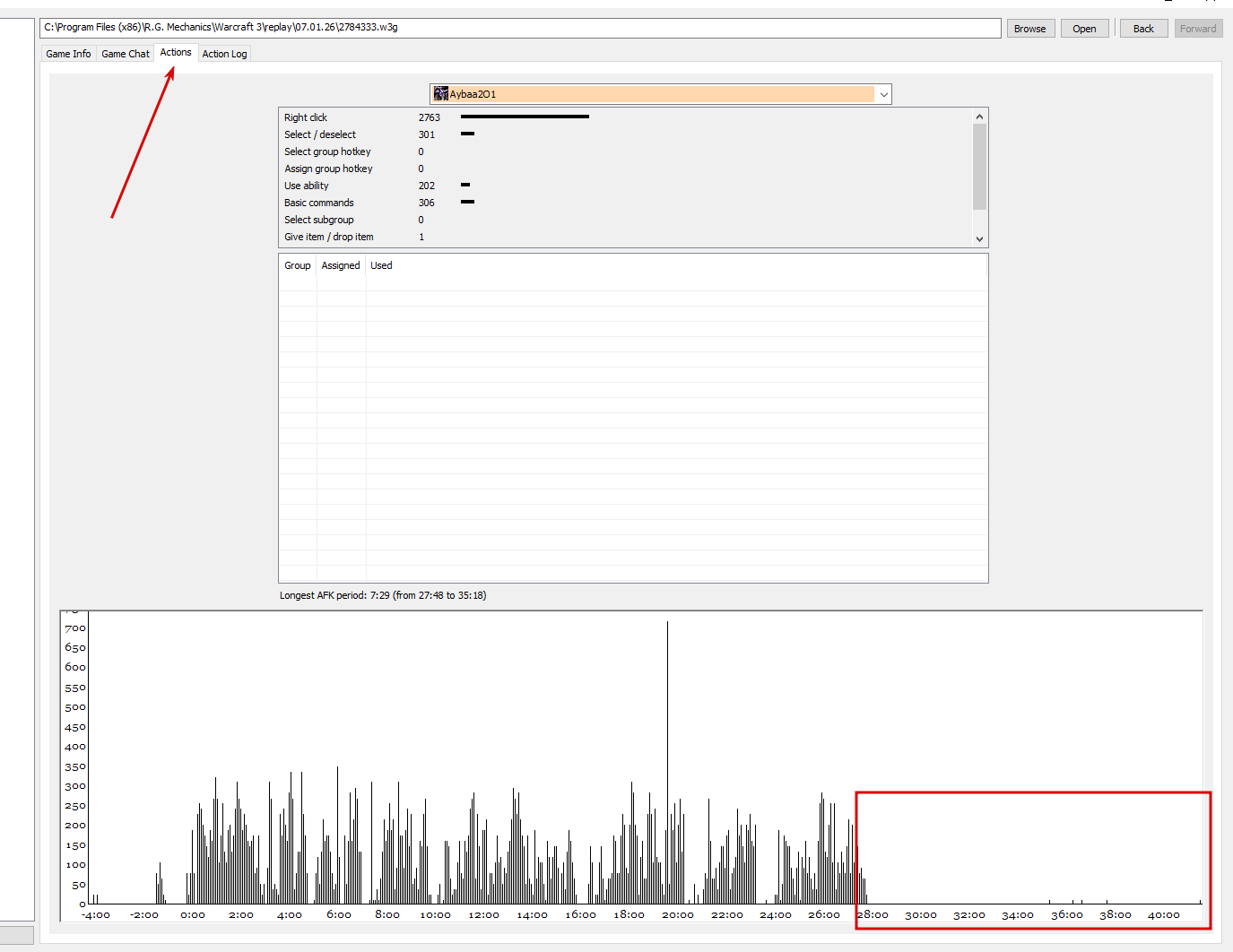1233x952 pixels.
Task: Open the Action Log tab
Action: click(224, 54)
